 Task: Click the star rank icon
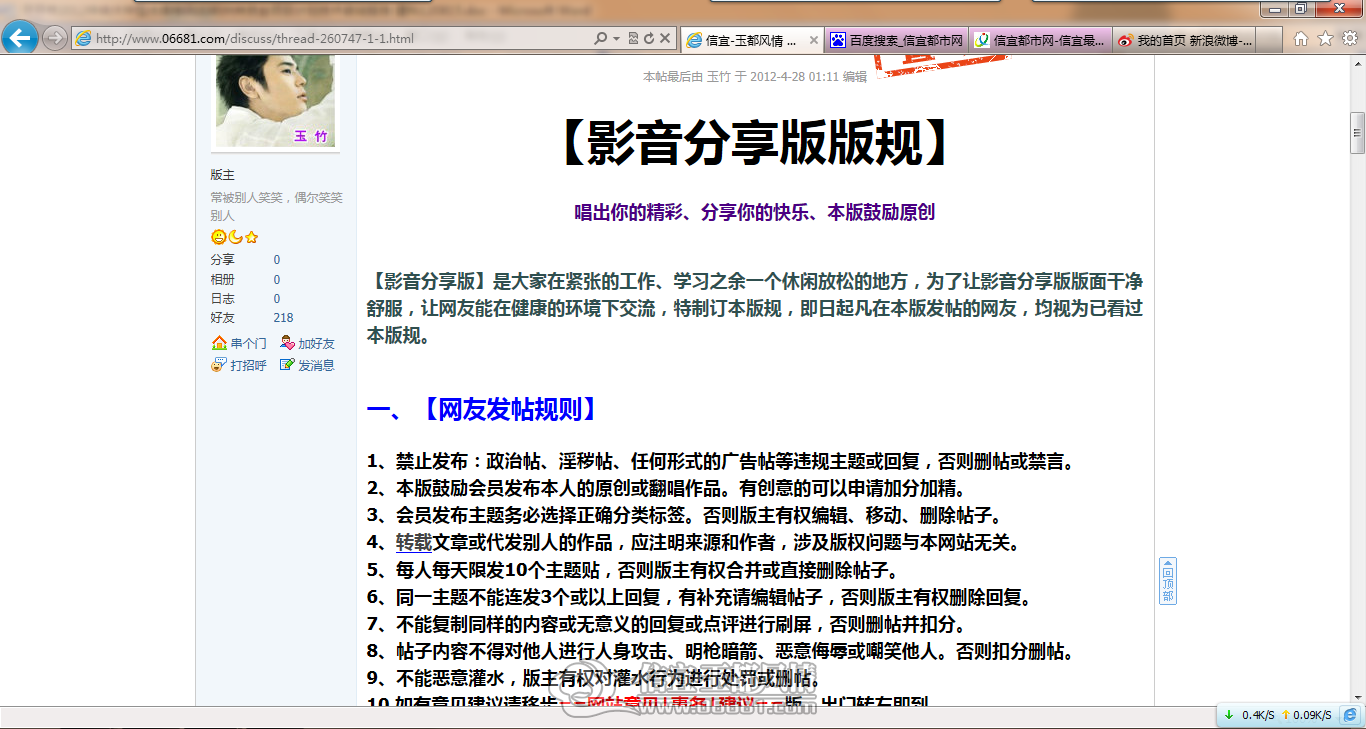(x=252, y=237)
